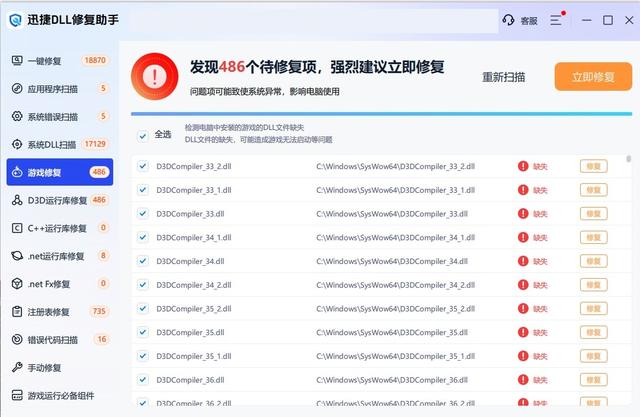Click 重新扫描 to rescan
The height and width of the screenshot is (417, 640).
coord(504,77)
